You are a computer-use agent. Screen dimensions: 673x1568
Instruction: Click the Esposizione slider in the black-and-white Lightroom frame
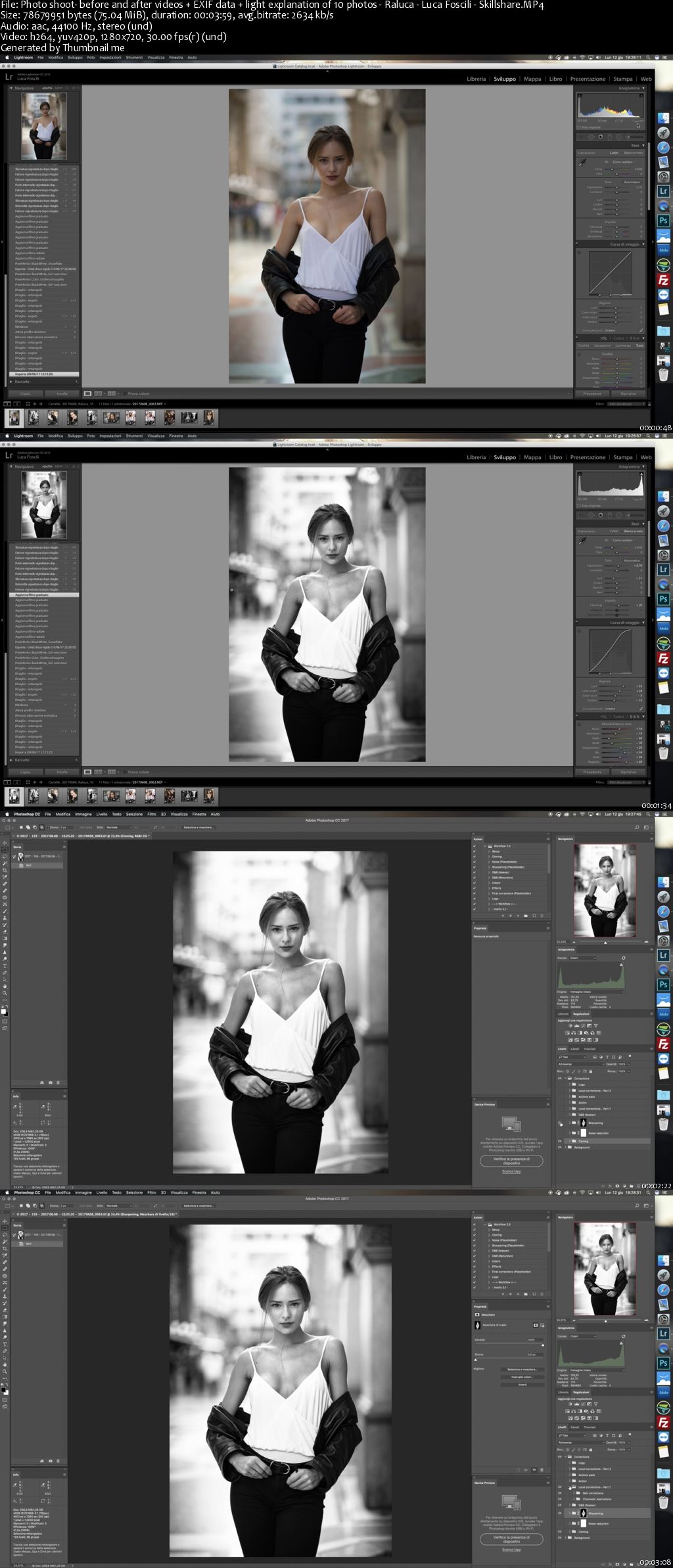pyautogui.click(x=616, y=566)
